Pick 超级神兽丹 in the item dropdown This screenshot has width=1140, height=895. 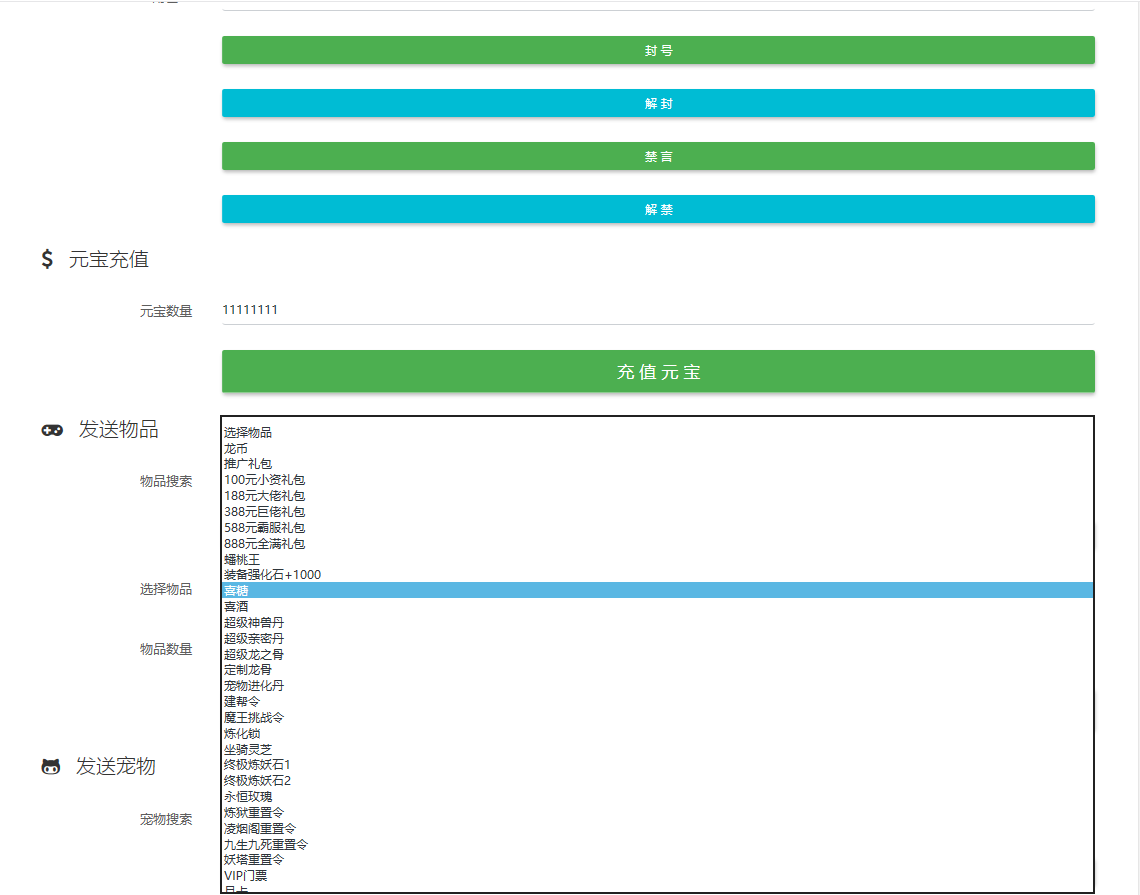click(254, 623)
